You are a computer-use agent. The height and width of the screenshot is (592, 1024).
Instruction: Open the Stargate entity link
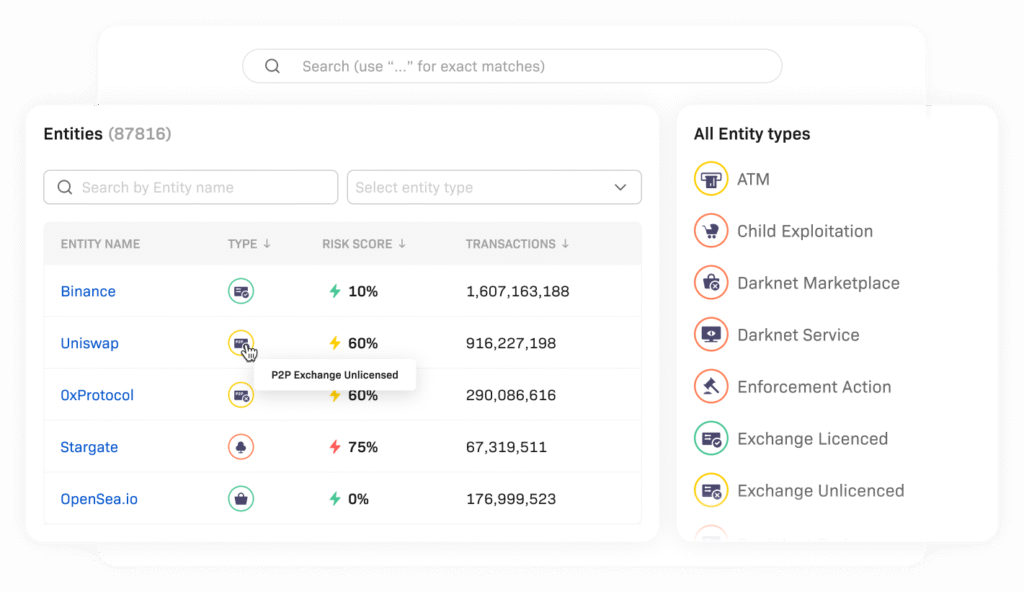point(89,447)
